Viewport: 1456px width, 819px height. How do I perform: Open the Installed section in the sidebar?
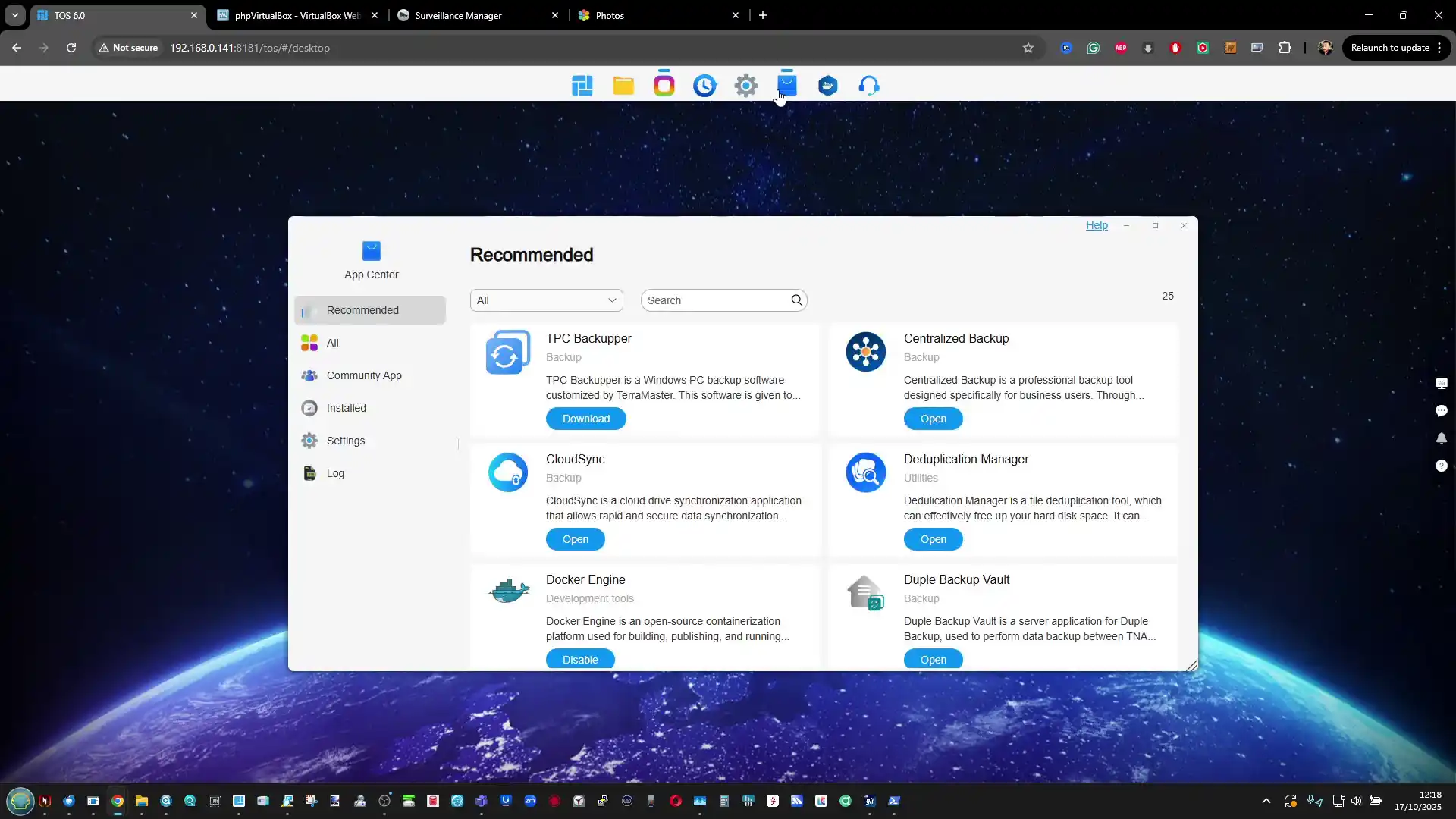tap(346, 408)
